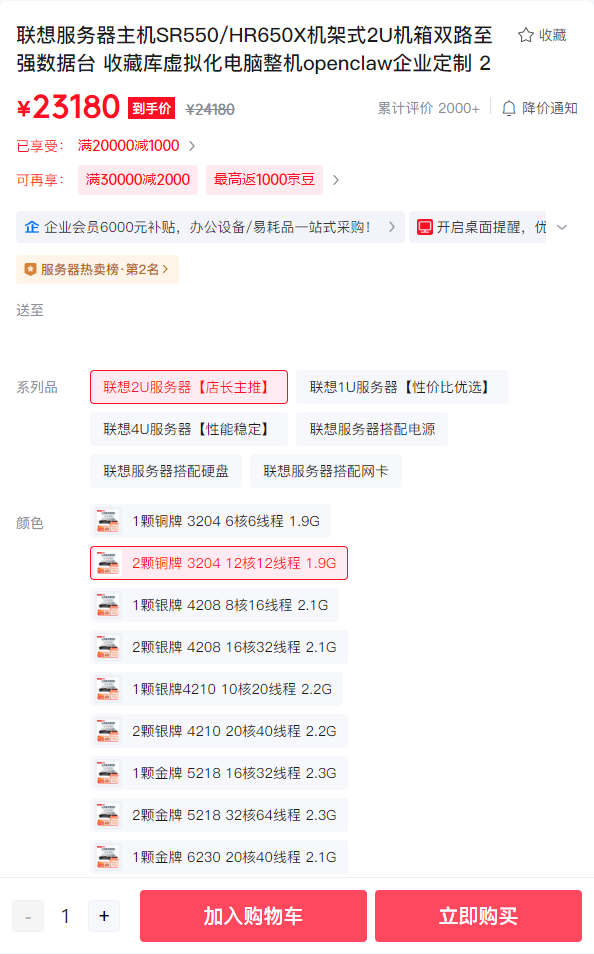Add item to cart with 加入购物车
Image resolution: width=594 pixels, height=954 pixels.
click(253, 916)
